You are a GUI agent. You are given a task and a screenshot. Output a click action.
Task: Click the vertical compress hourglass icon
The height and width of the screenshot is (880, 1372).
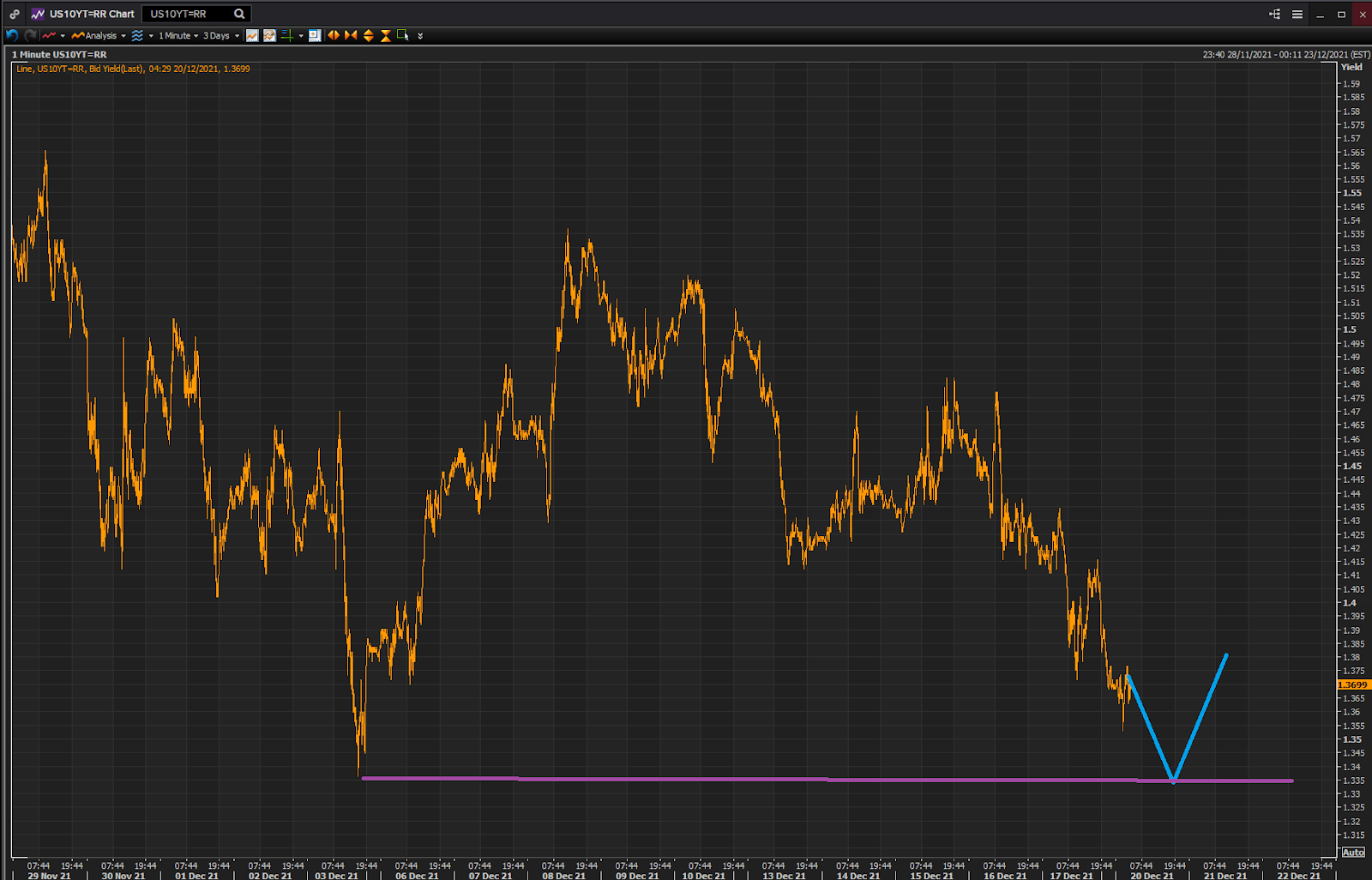point(386,35)
